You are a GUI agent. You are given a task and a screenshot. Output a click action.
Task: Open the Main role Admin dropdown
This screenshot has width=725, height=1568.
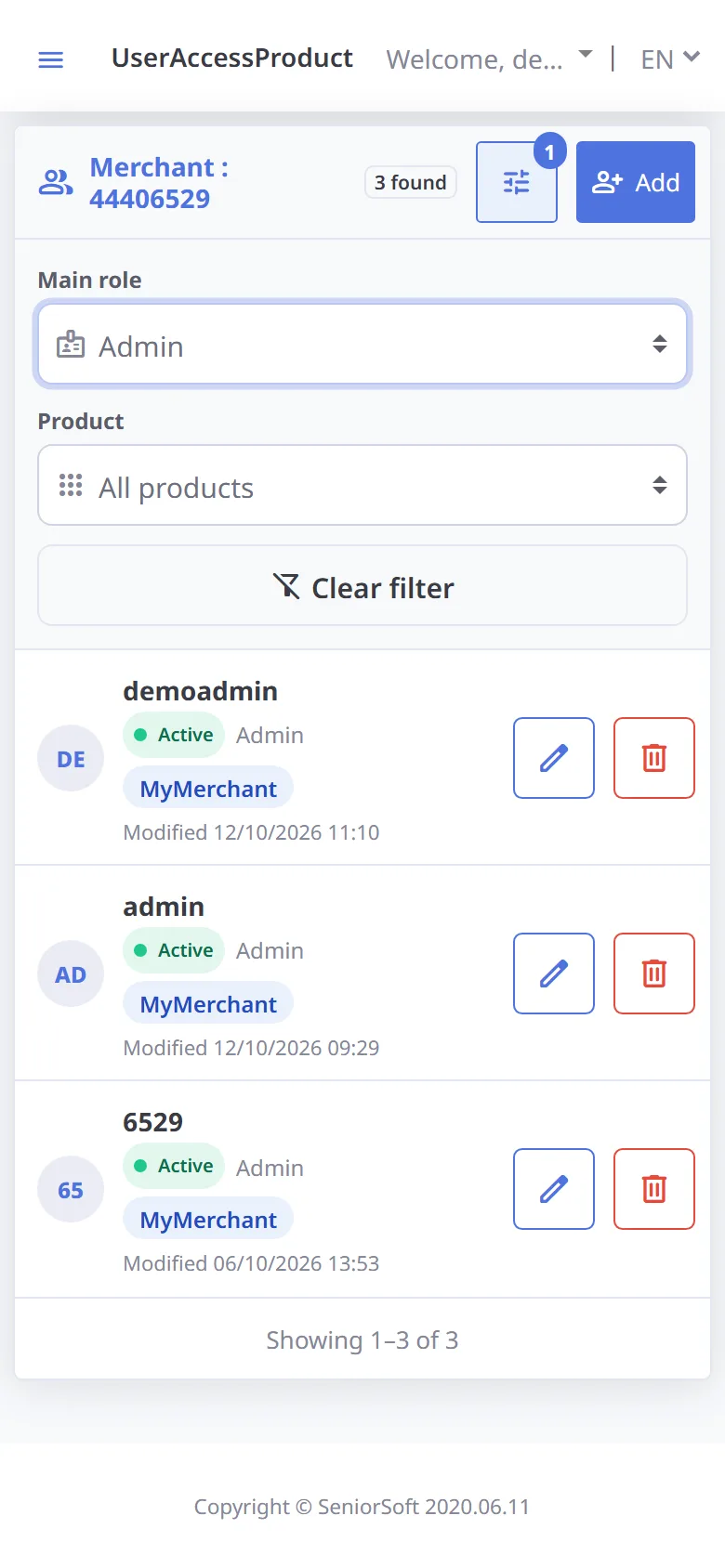point(362,345)
